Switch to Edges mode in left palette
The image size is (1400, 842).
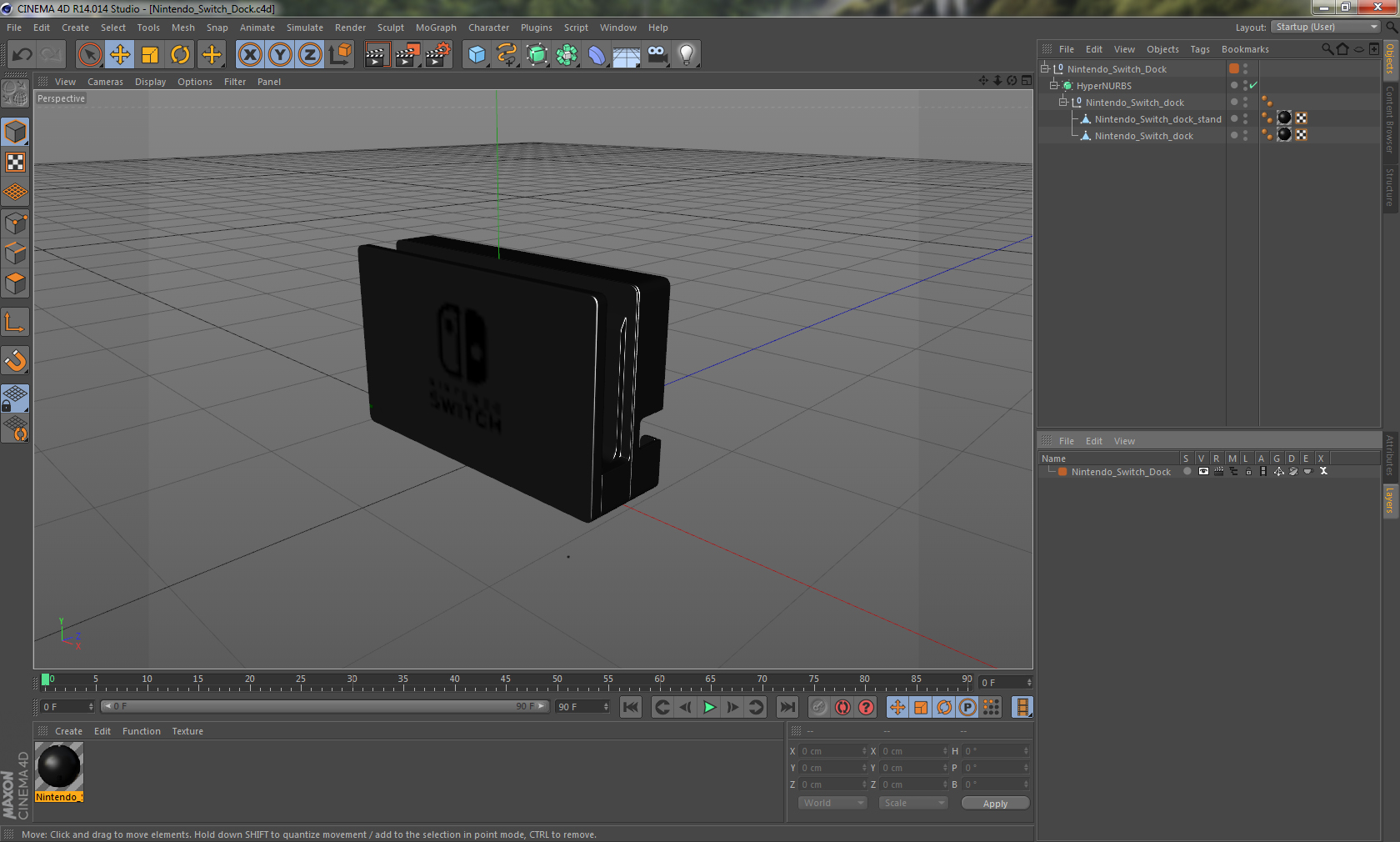15,253
